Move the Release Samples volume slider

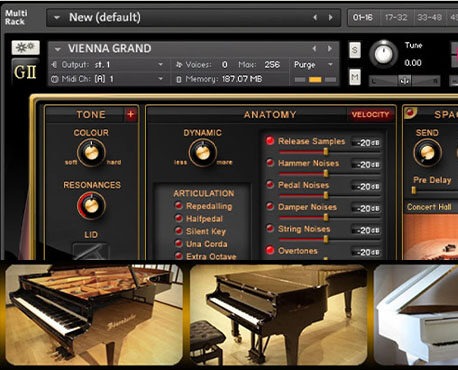326,152
